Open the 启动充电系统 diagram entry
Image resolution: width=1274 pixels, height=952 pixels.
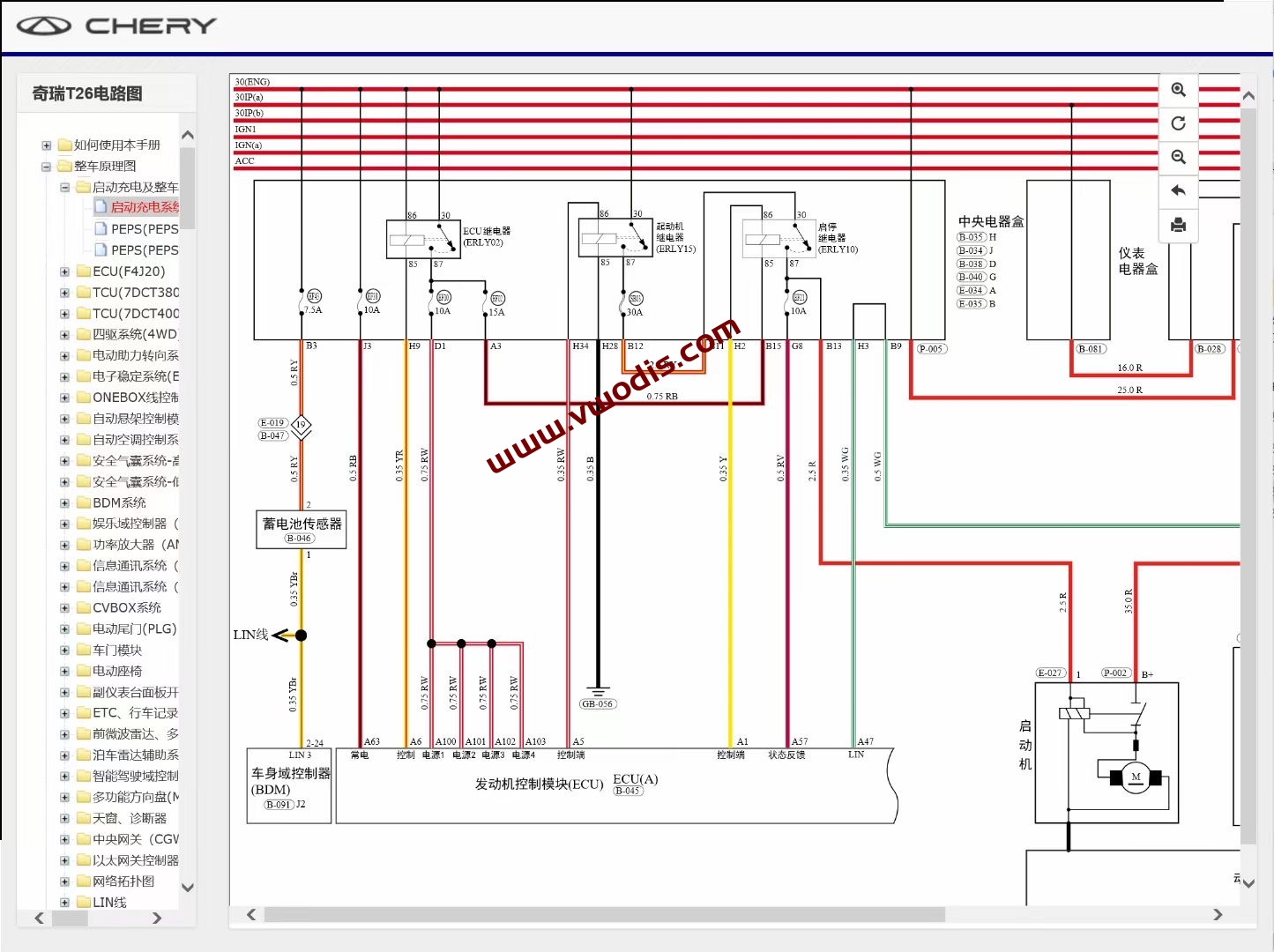145,207
